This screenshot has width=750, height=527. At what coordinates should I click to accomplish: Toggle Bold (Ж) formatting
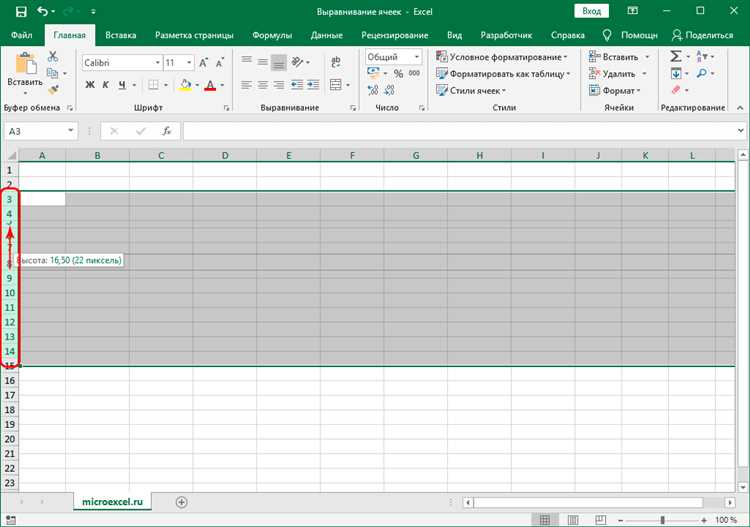click(x=90, y=85)
